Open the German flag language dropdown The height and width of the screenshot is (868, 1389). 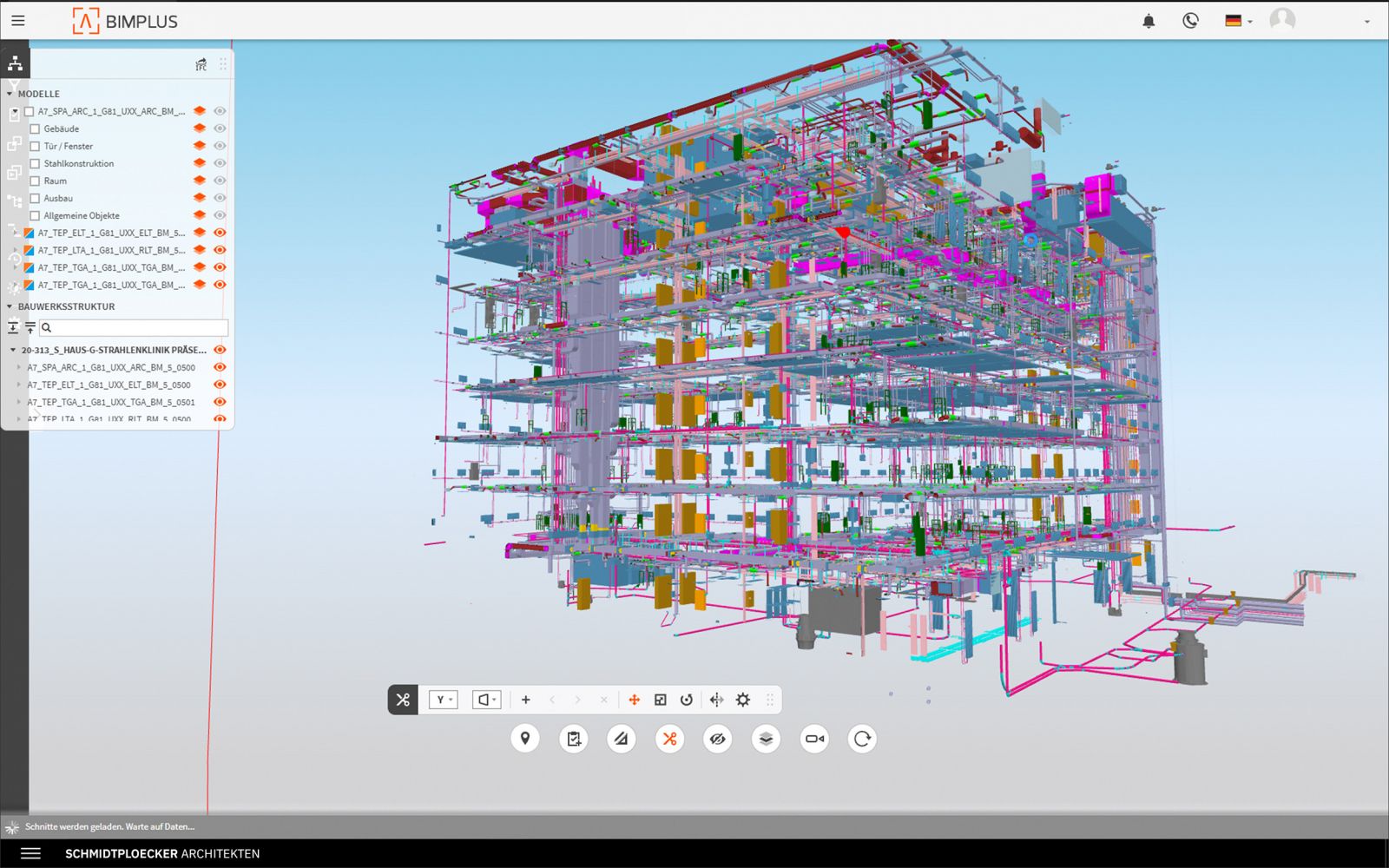(x=1237, y=20)
